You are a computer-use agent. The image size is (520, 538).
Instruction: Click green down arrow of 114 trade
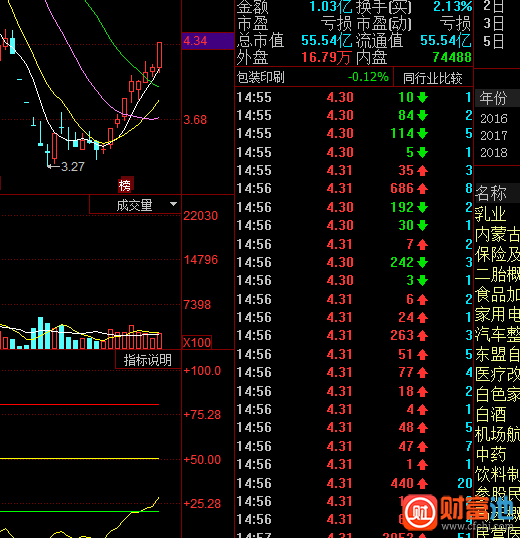423,133
